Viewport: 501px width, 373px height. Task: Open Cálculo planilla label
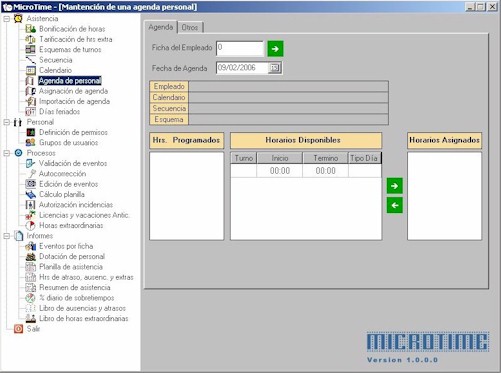[x=62, y=194]
